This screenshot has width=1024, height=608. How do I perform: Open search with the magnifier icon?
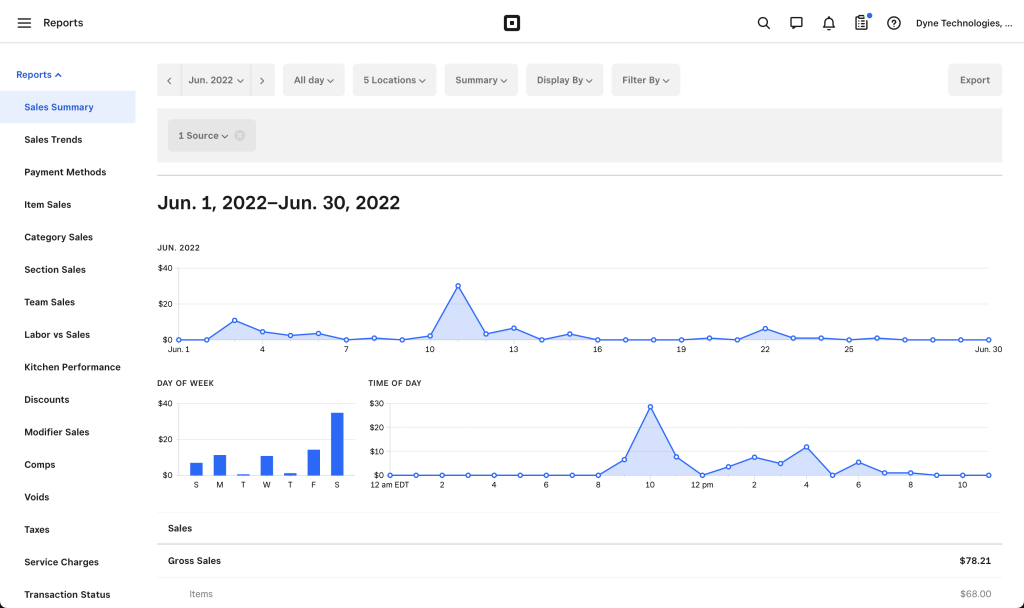point(764,23)
